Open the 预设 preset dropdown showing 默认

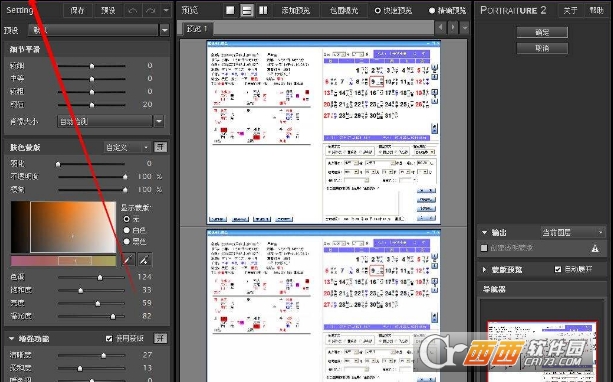point(99,30)
